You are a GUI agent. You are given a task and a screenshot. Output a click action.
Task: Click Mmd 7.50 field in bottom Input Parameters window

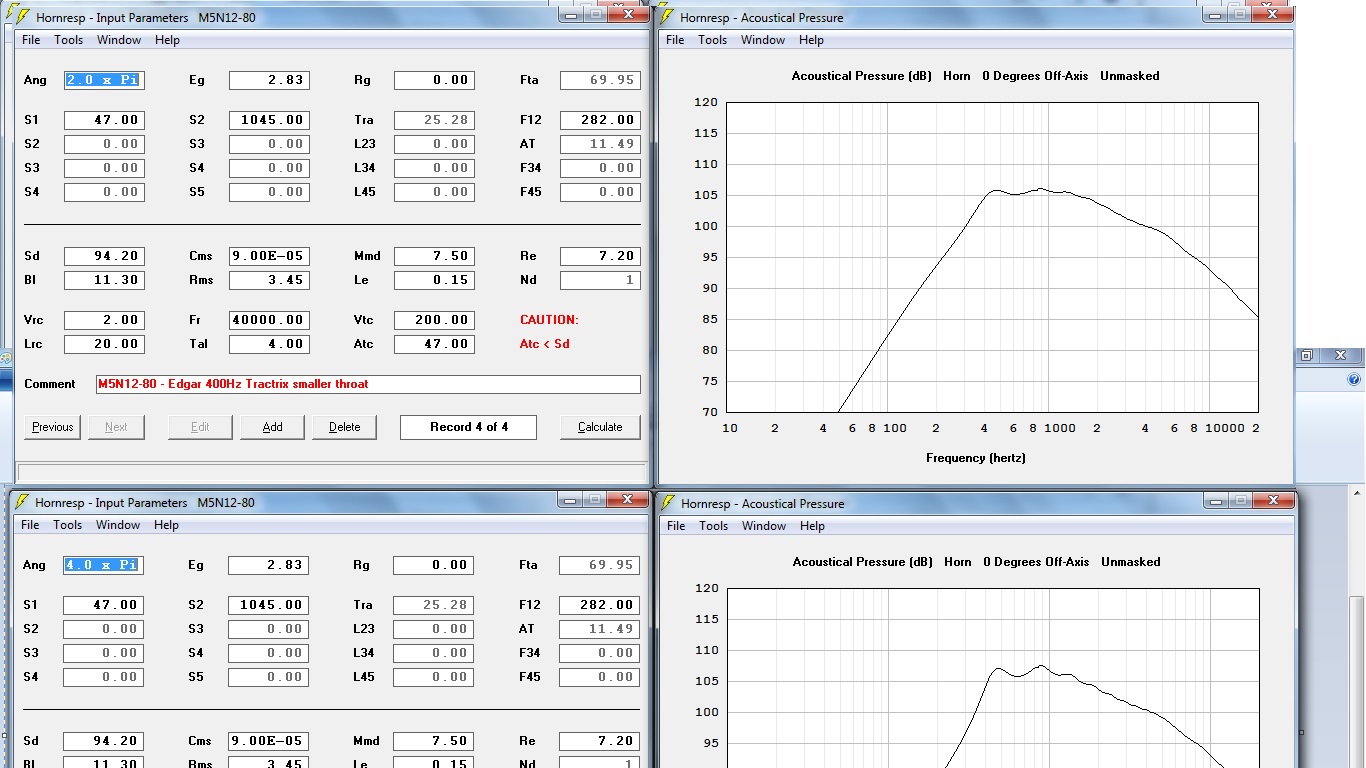pos(433,741)
